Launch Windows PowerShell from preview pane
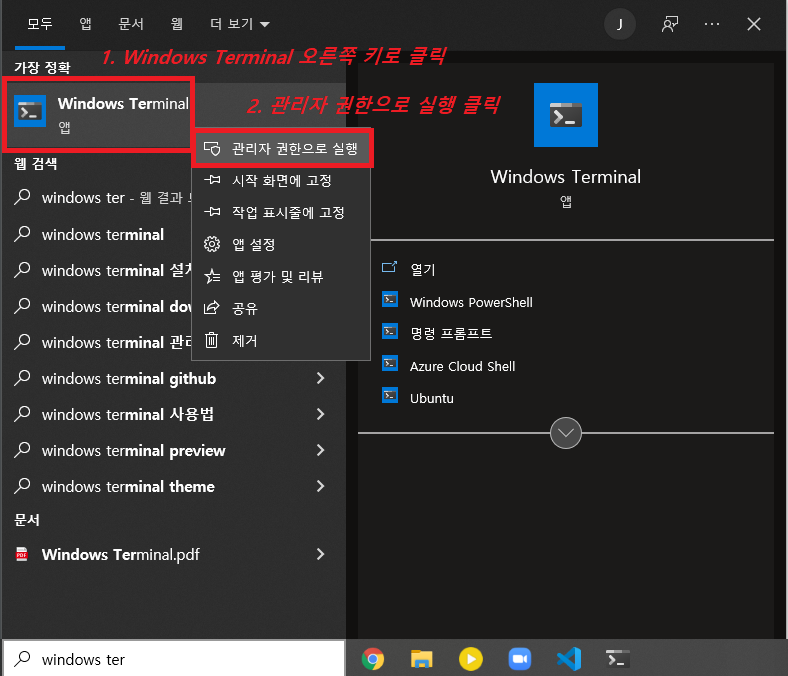The width and height of the screenshot is (788, 676). tap(471, 302)
